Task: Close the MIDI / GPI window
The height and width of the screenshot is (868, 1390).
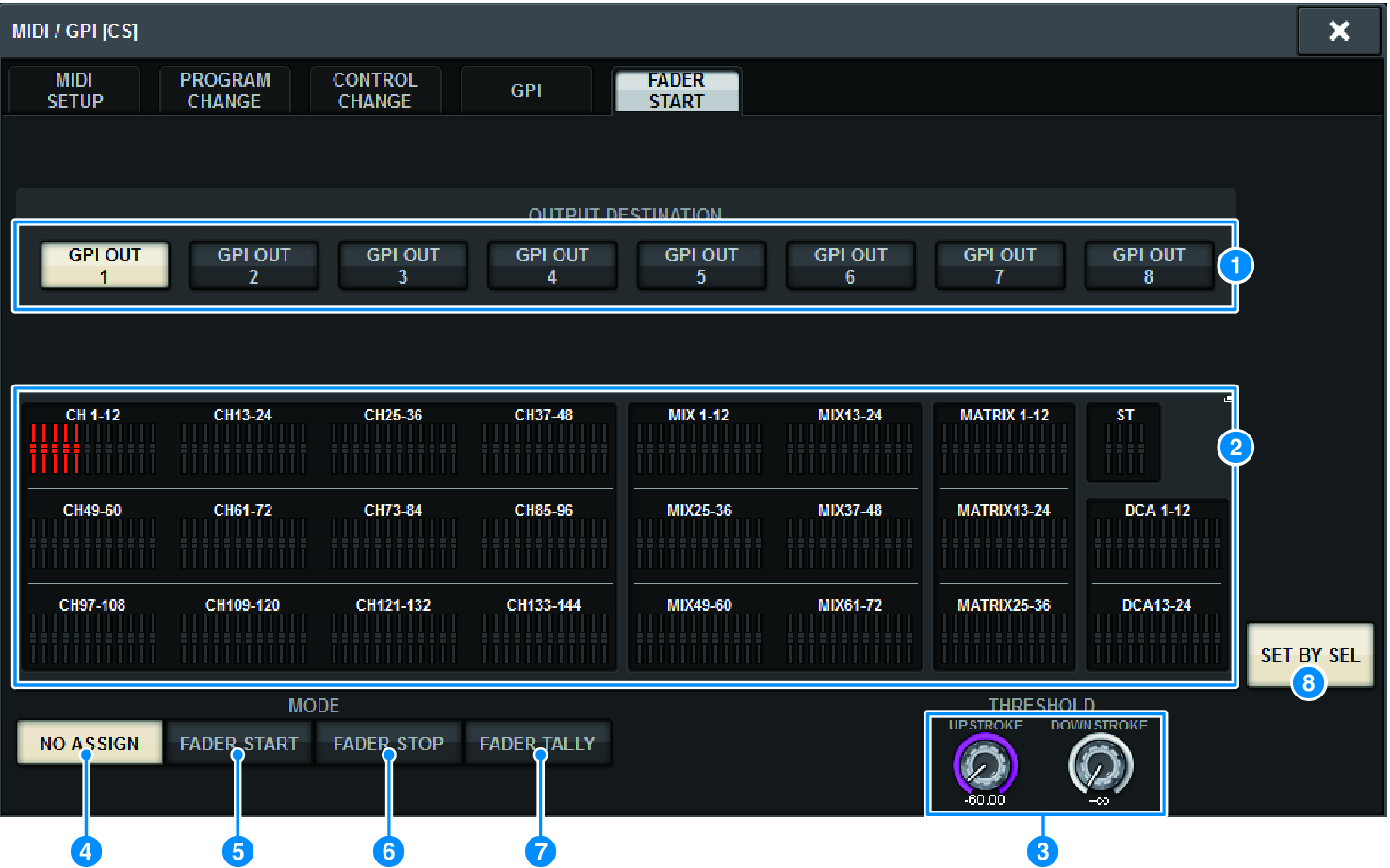Action: tap(1338, 31)
